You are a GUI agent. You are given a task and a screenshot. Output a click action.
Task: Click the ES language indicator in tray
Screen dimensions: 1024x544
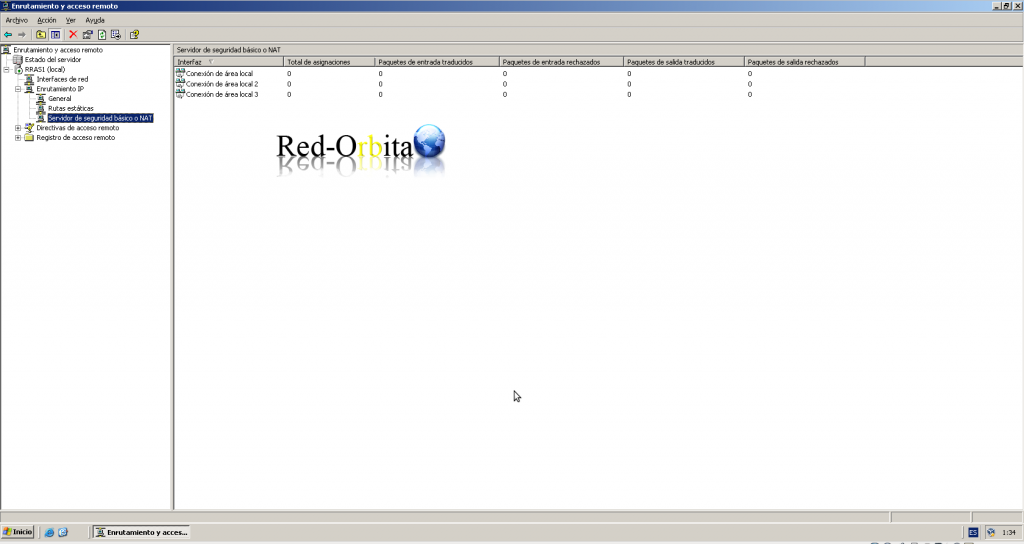point(973,532)
